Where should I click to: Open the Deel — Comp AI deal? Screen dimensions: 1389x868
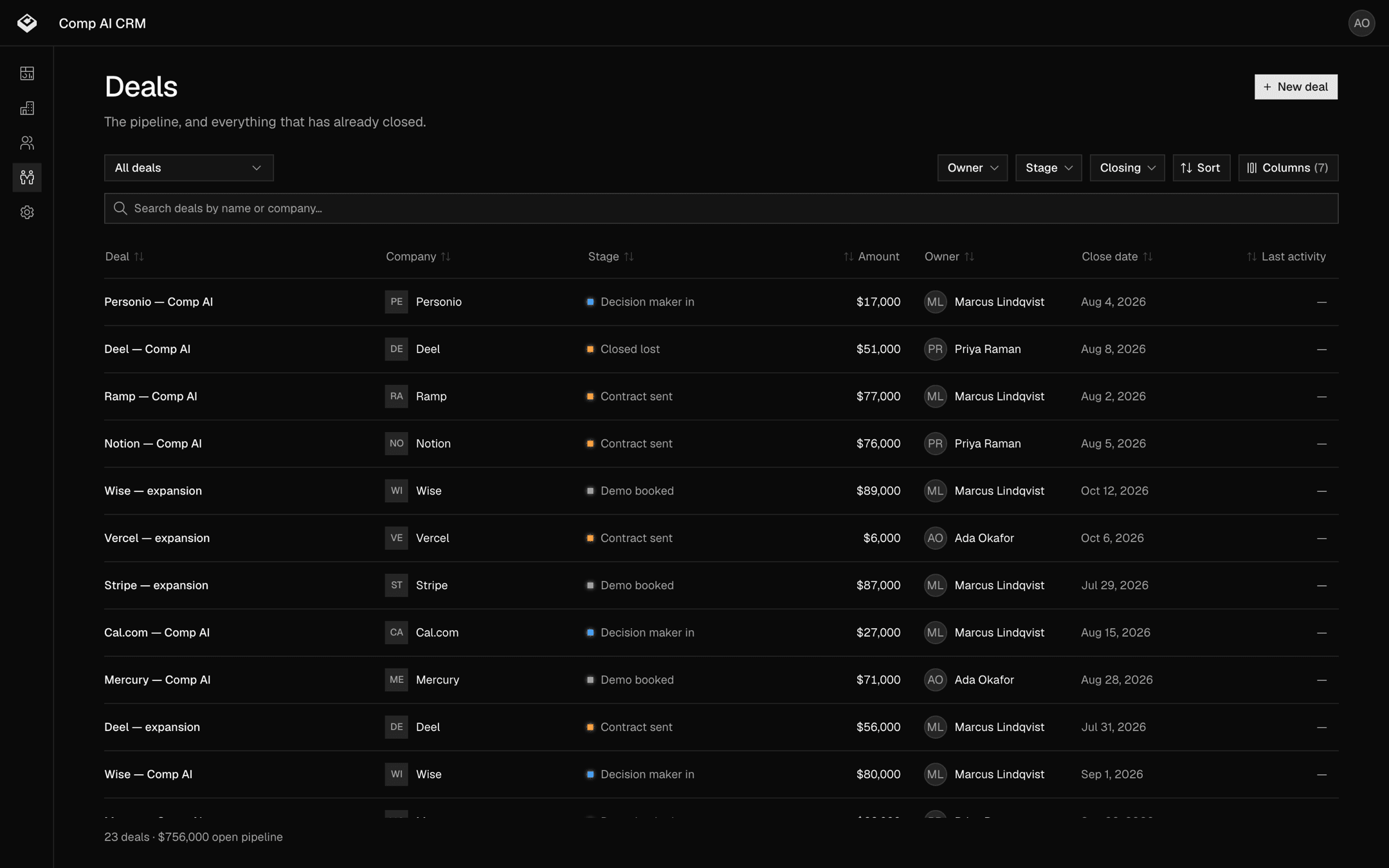[147, 349]
